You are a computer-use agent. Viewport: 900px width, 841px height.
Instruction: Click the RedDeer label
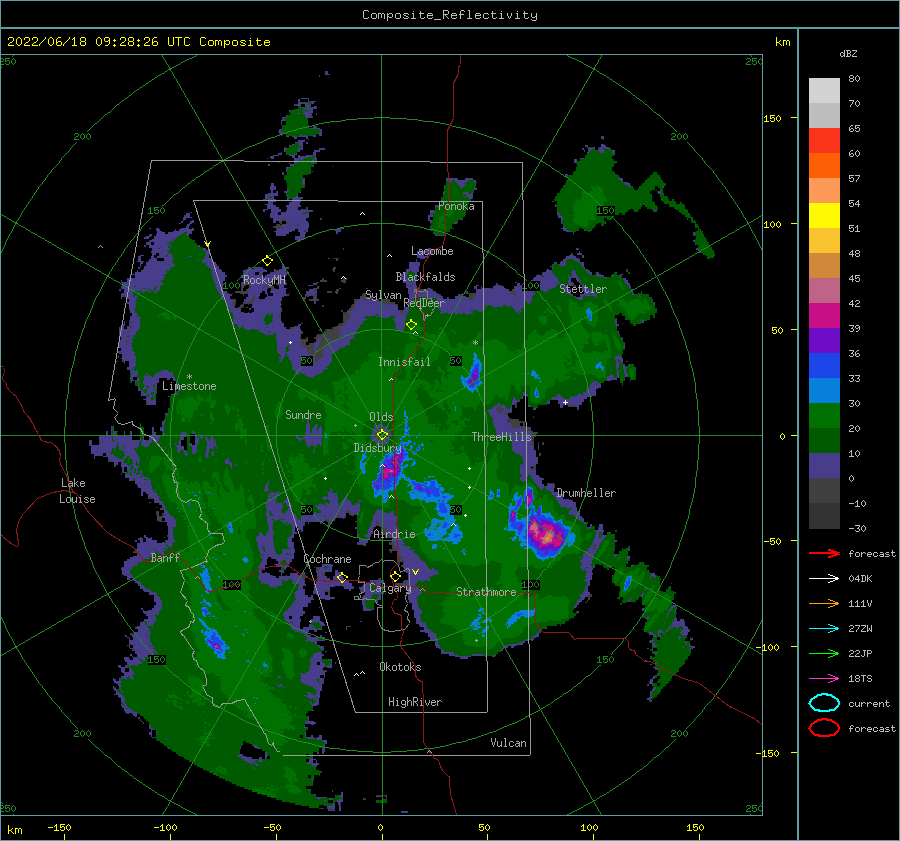point(424,303)
